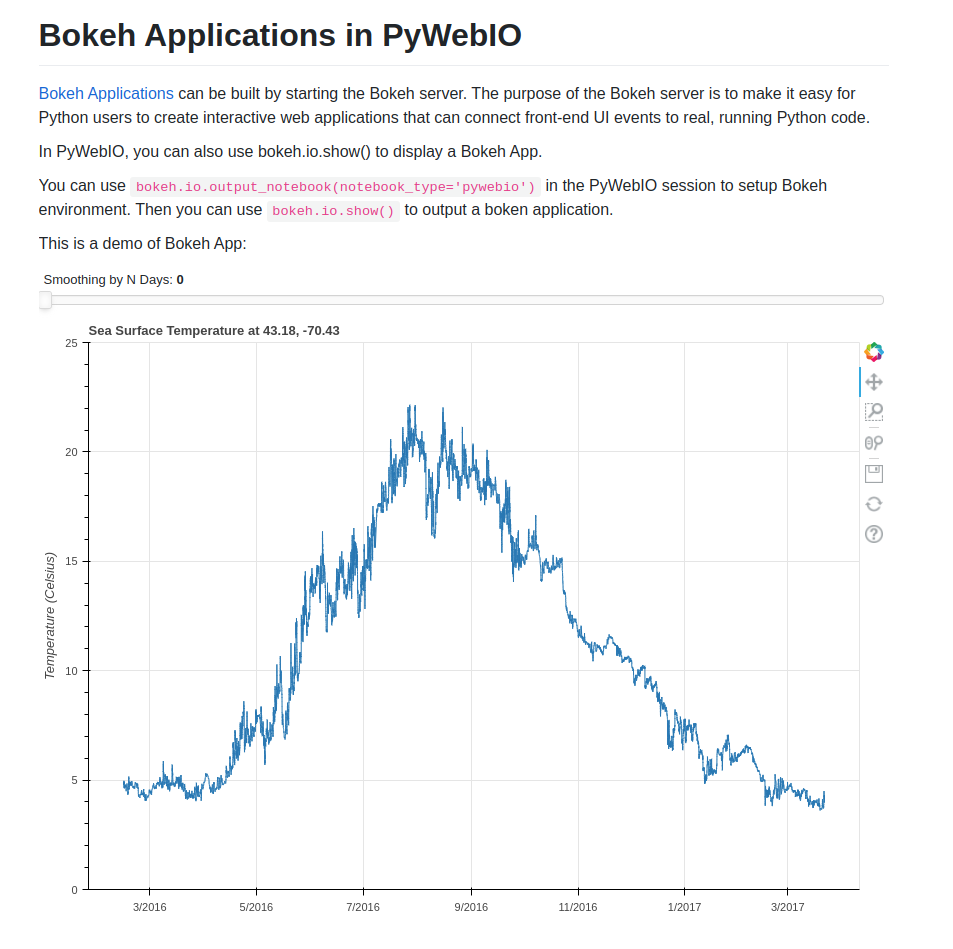The width and height of the screenshot is (953, 949).
Task: Select the bokeh.io.show() code snippet
Action: point(331,210)
